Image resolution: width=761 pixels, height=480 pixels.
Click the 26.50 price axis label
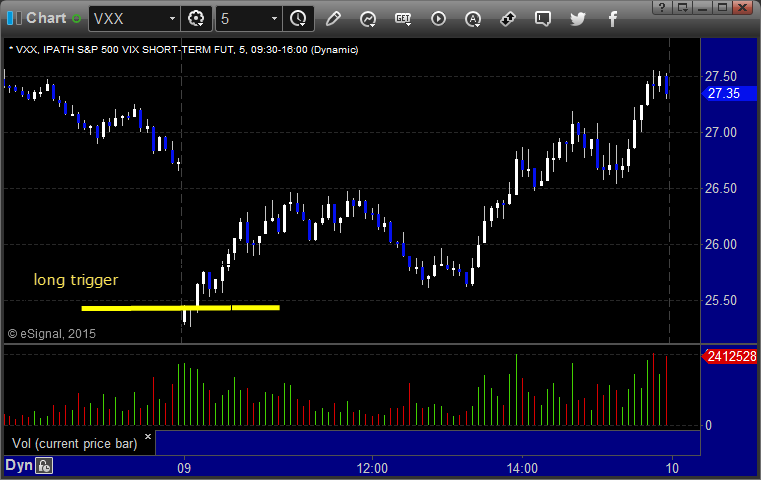coord(721,188)
